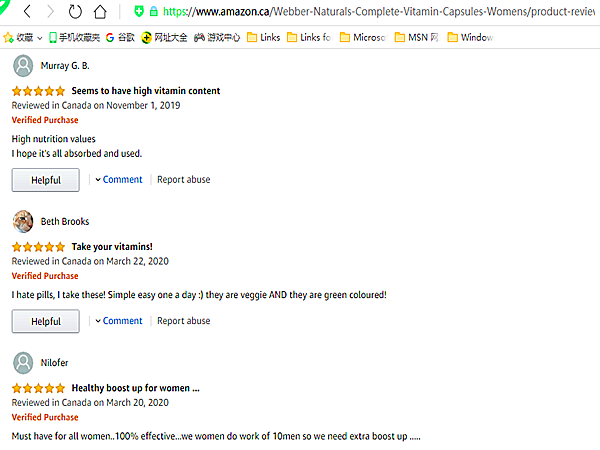The width and height of the screenshot is (600, 450).
Task: Go to the browser home page icon
Action: [x=100, y=12]
